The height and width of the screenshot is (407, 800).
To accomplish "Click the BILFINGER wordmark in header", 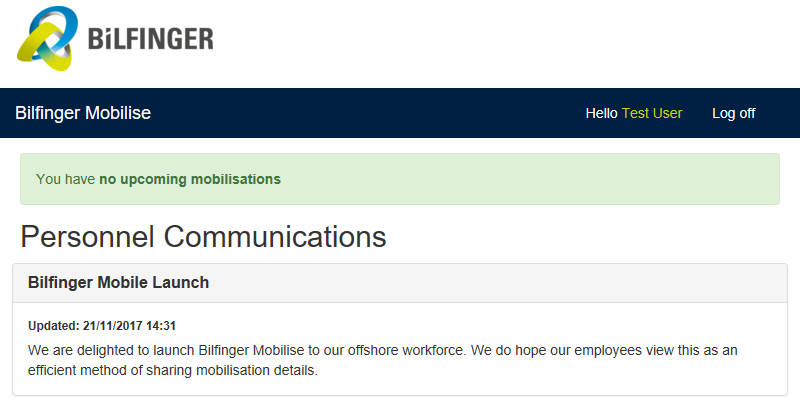I will pyautogui.click(x=150, y=39).
